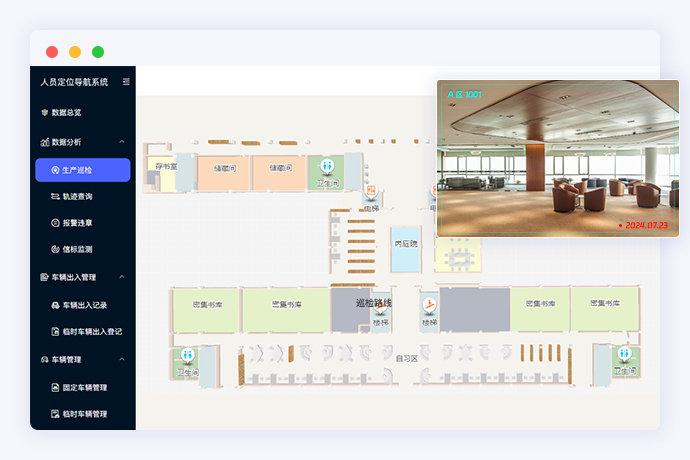
Task: Select the right 储藏间 room
Action: coord(279,173)
